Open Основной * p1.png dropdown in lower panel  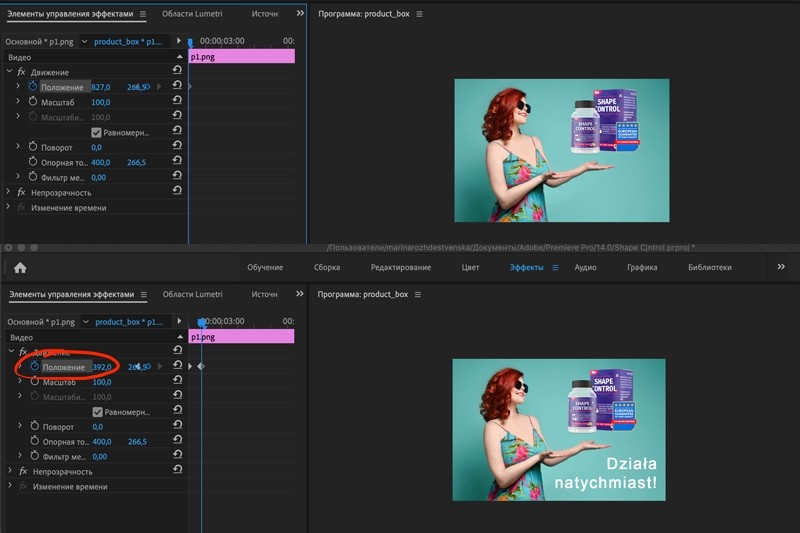click(x=86, y=322)
